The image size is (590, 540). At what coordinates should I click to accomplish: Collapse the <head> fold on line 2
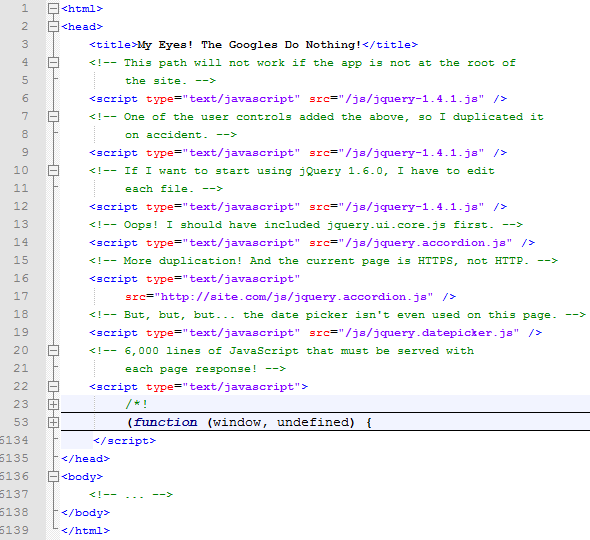[53, 26]
